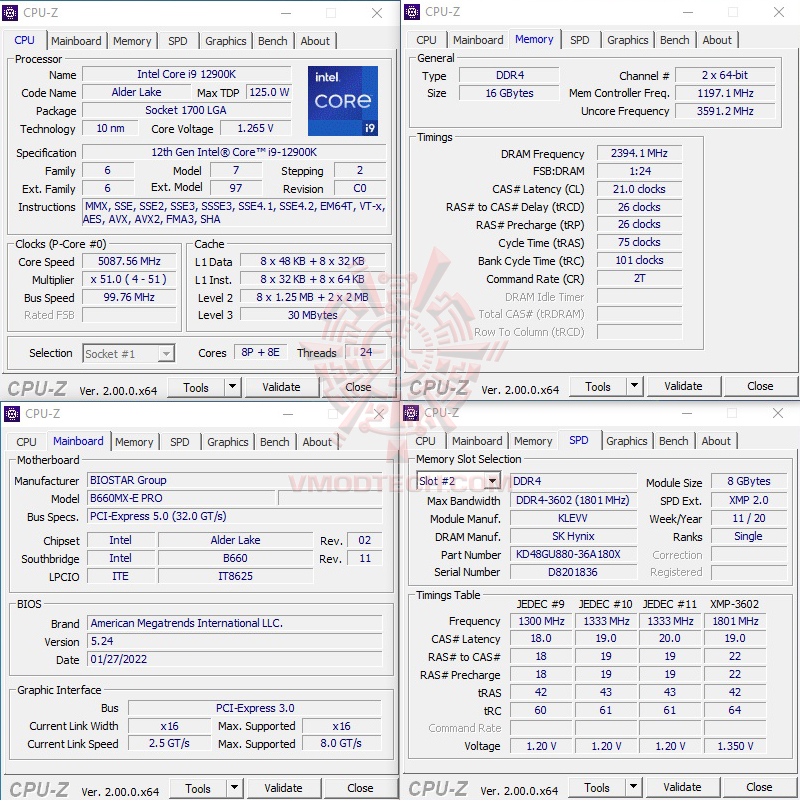The image size is (800, 806).
Task: Click the CPU-Z app icon in top-right Memory window
Action: click(x=412, y=12)
